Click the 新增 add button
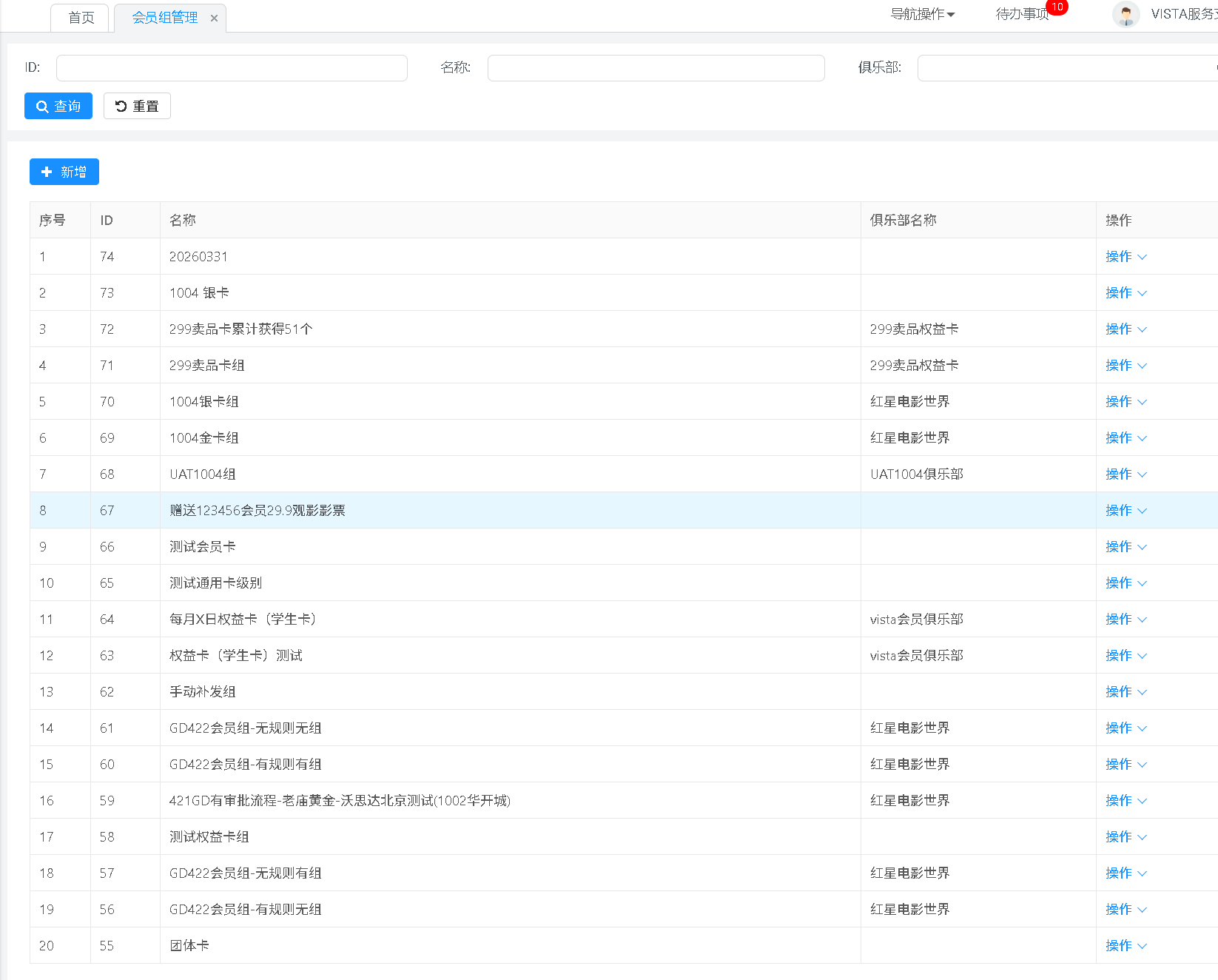This screenshot has width=1218, height=980. 64,172
